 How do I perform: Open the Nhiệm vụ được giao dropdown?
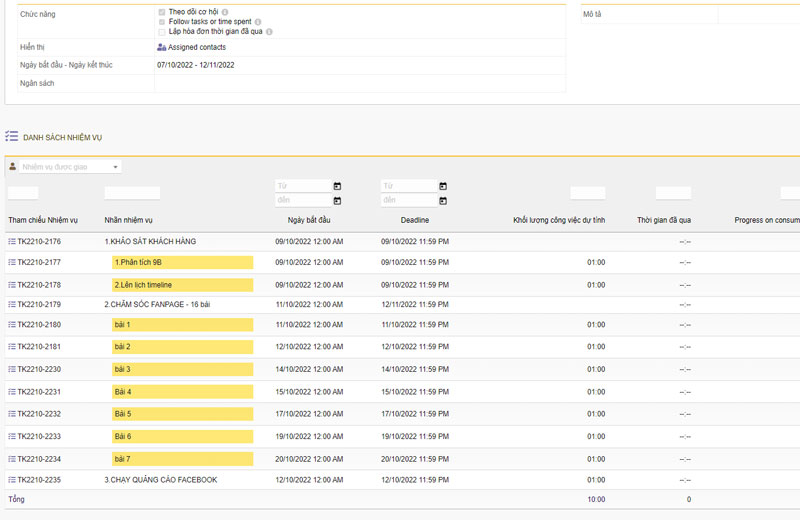[65, 167]
